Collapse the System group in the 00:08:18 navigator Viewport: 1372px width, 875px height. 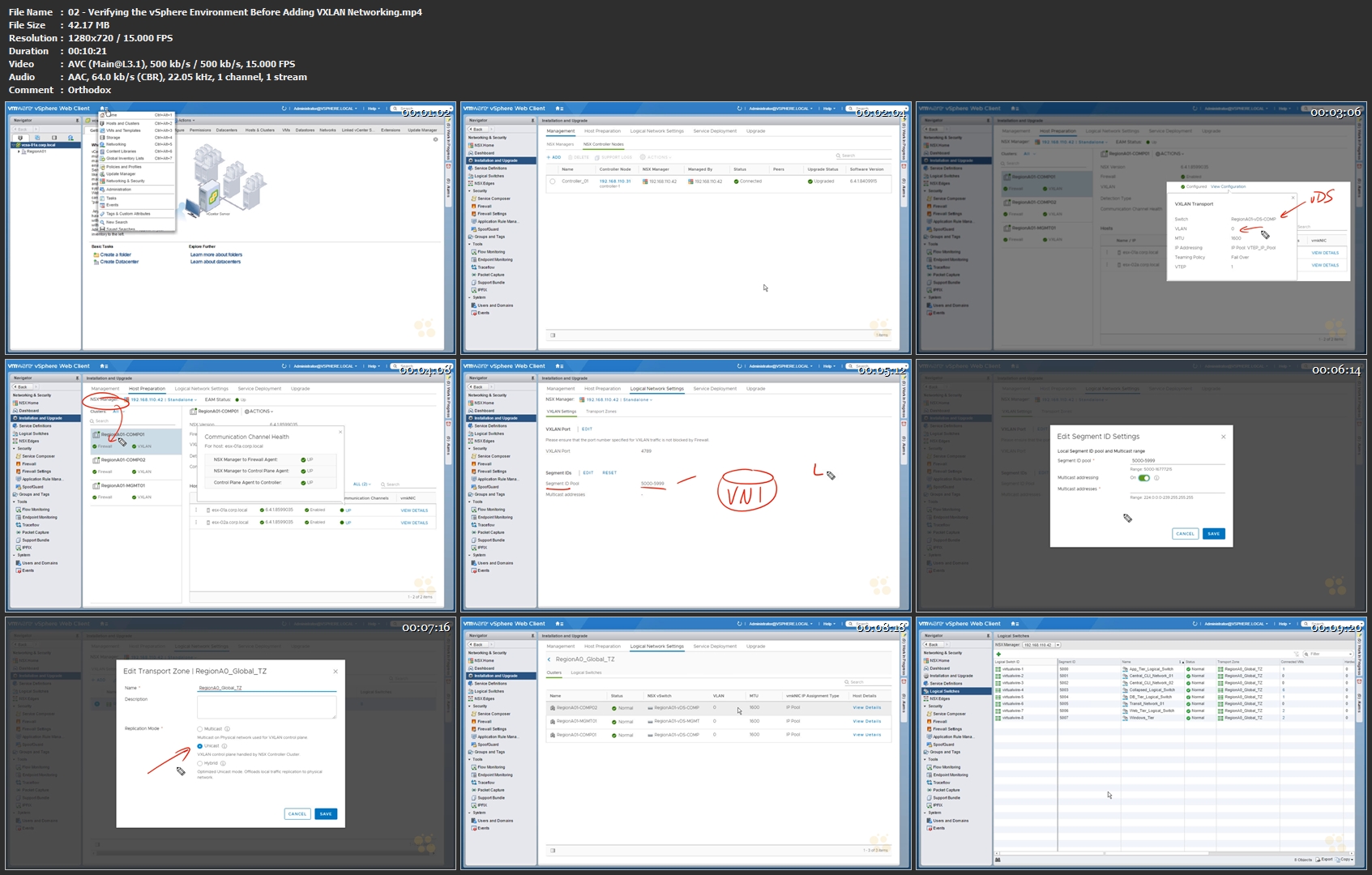coord(470,813)
